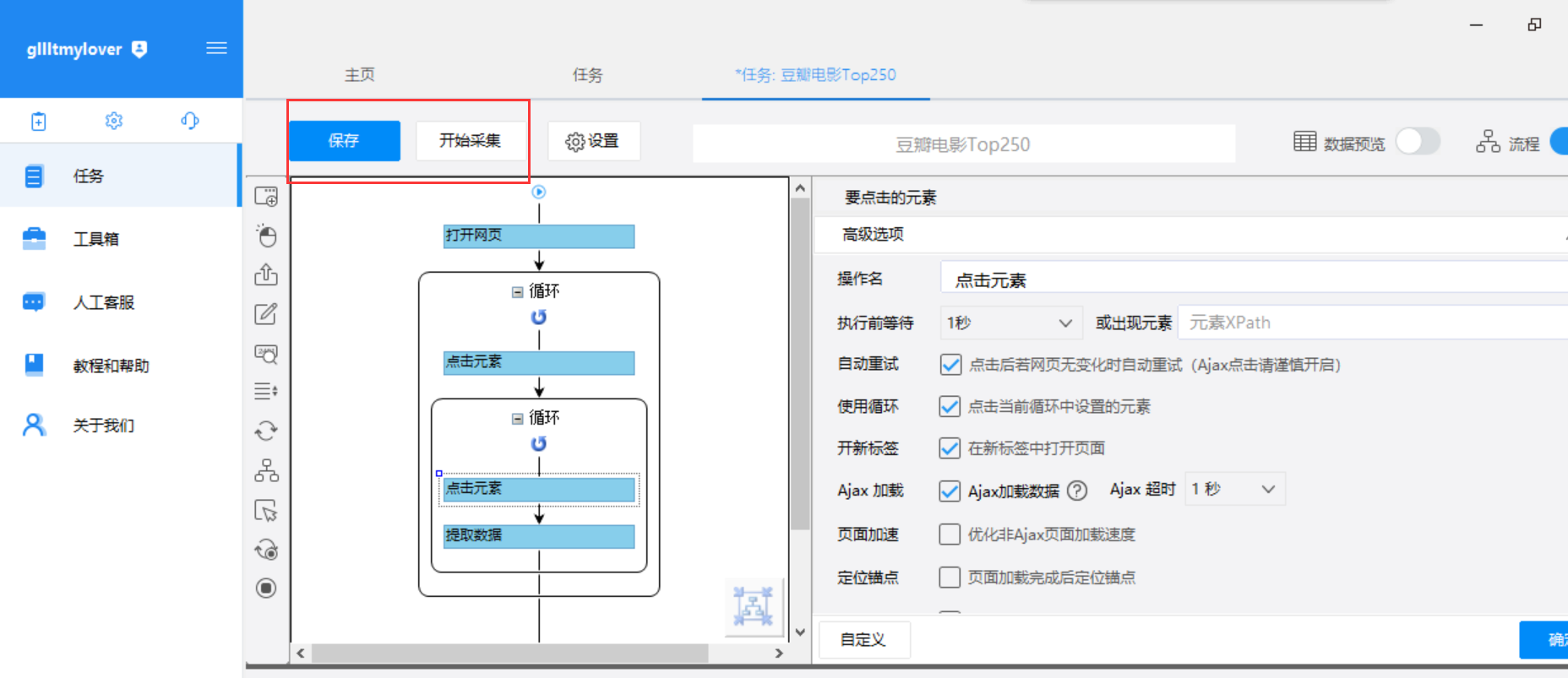Select the mouse hover cursor tool
Screen dimensions: 1568x678
point(266,510)
